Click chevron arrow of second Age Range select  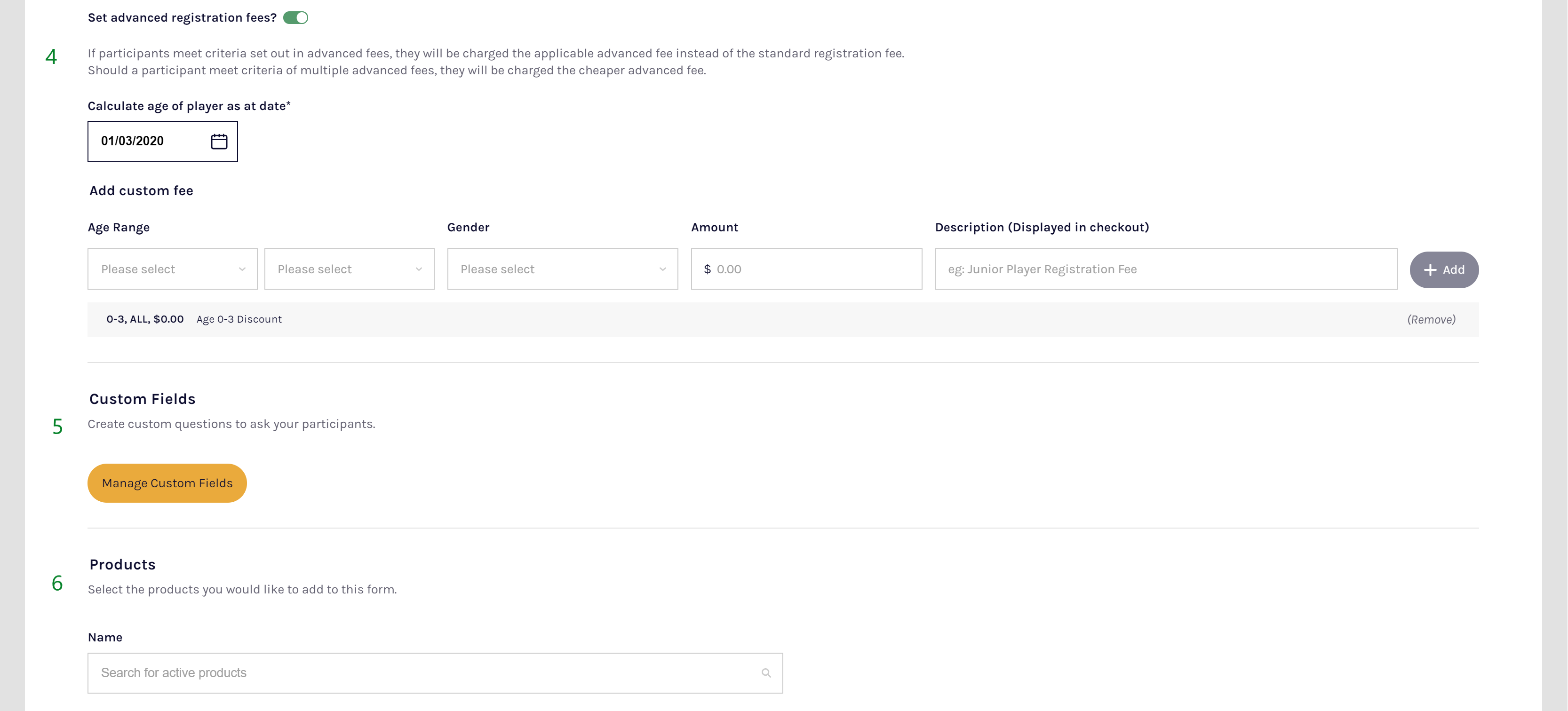[419, 269]
